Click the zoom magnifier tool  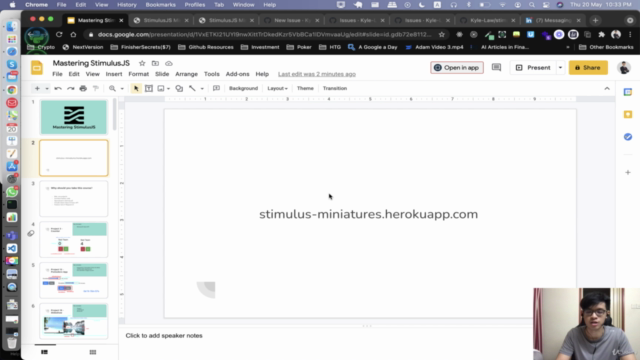112,88
